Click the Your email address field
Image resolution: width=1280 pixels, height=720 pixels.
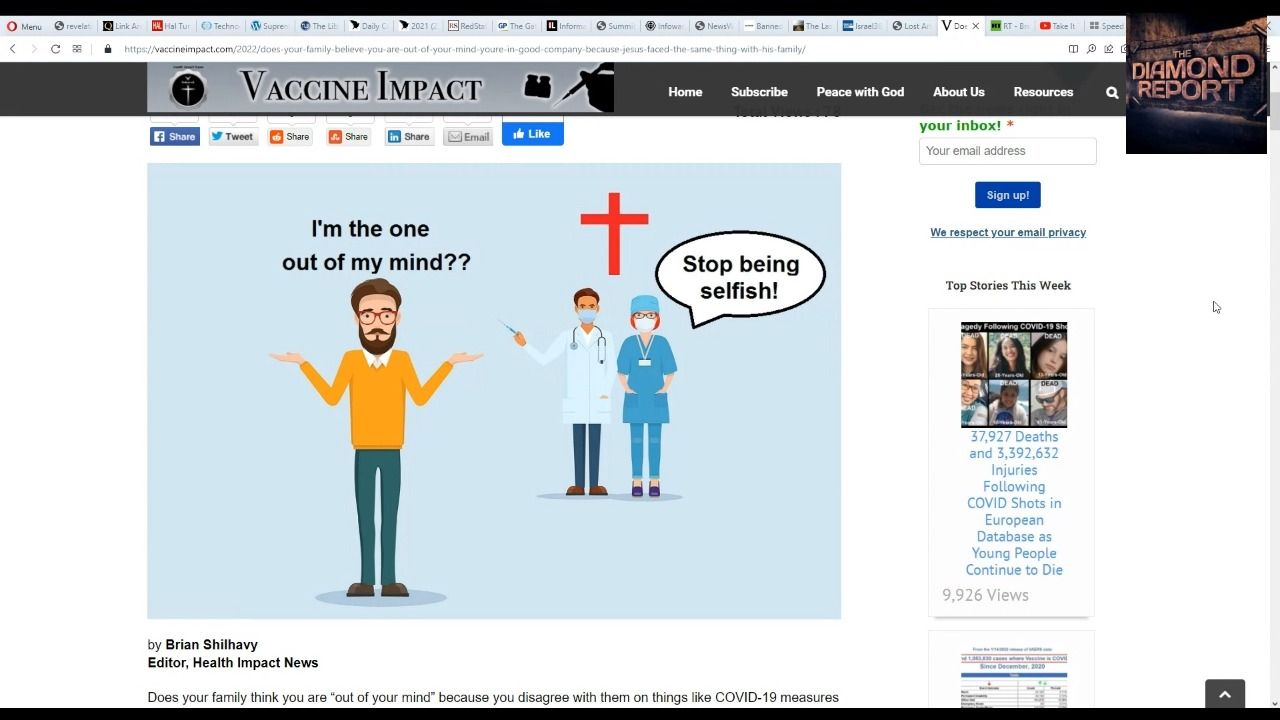(1007, 151)
